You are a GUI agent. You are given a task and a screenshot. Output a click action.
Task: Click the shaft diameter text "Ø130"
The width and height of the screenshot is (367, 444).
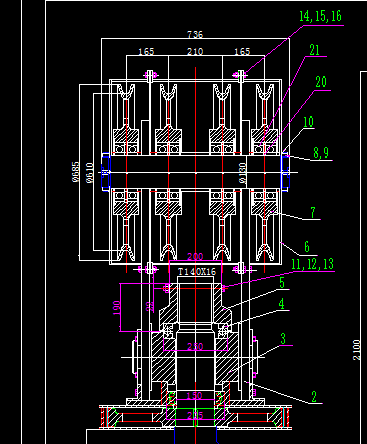[243, 173]
